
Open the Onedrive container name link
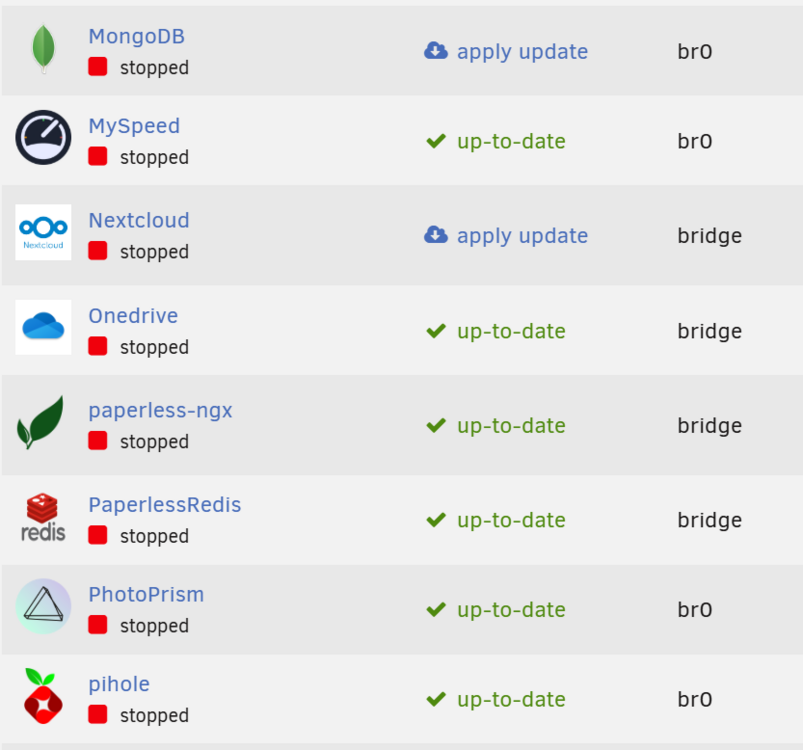click(133, 316)
